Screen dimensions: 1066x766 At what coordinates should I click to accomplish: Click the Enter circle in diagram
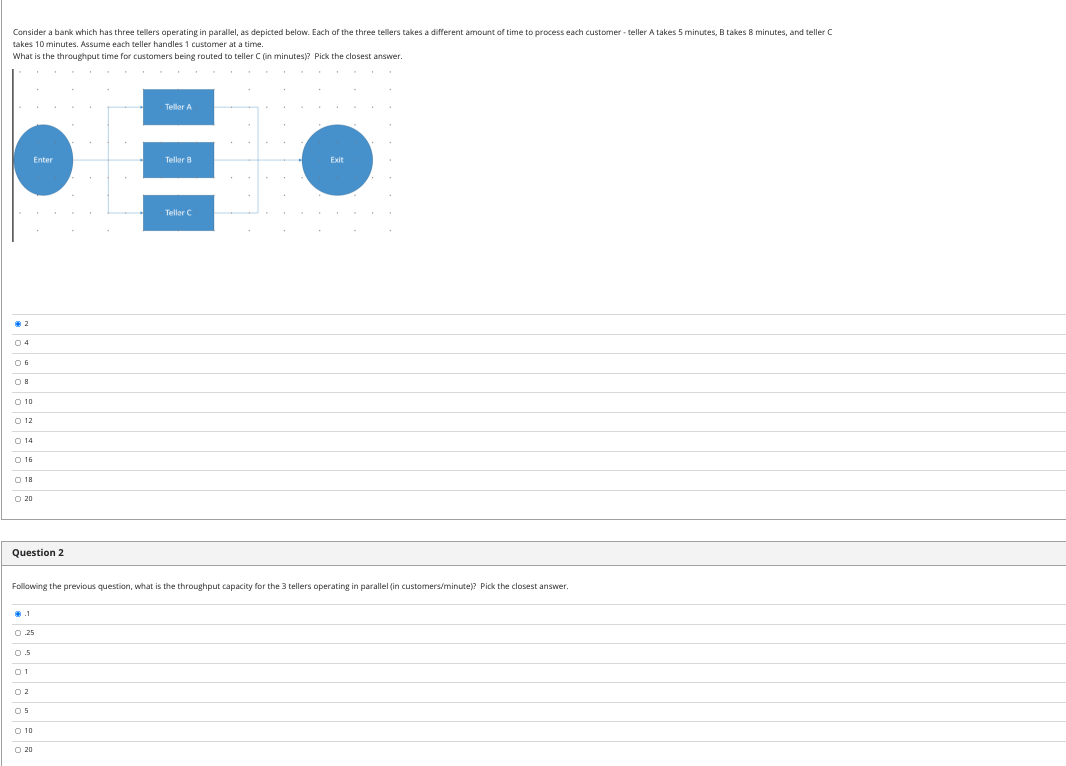pos(43,160)
